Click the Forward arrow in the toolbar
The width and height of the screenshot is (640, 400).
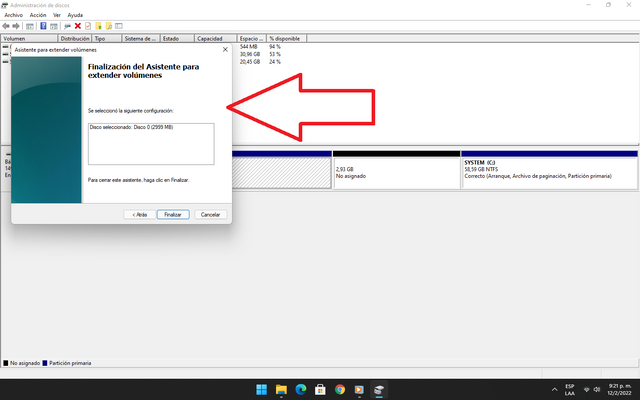(x=16, y=26)
